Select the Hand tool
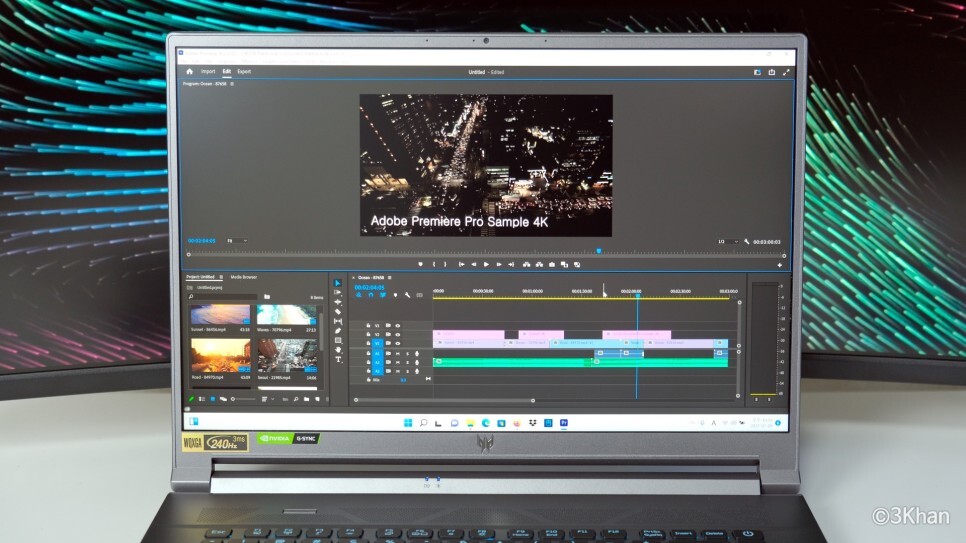This screenshot has height=543, width=966. click(338, 350)
